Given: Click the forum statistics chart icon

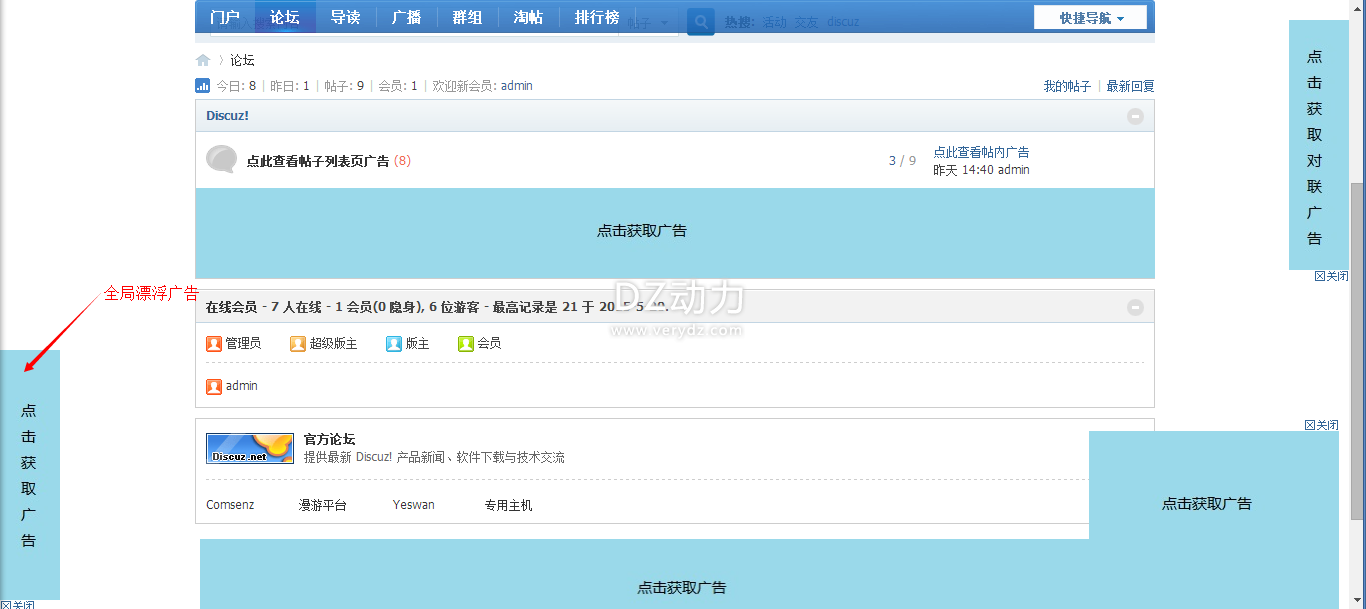Looking at the screenshot, I should (202, 86).
